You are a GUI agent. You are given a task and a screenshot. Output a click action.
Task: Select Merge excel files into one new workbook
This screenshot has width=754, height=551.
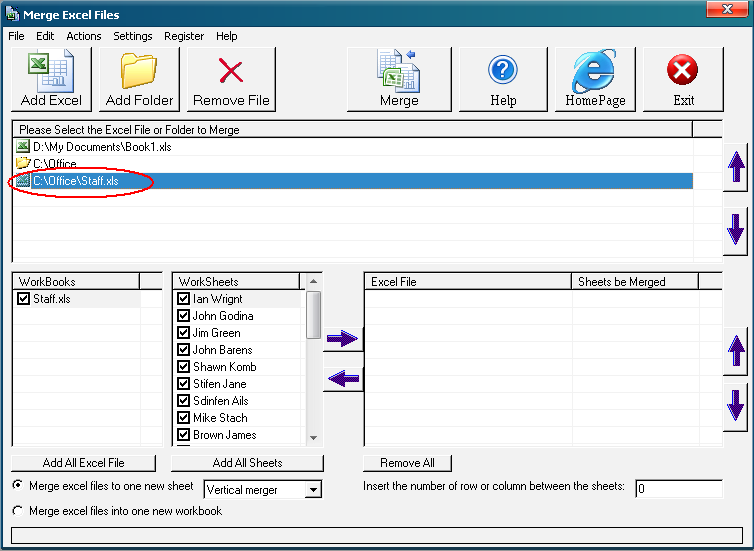[18, 511]
